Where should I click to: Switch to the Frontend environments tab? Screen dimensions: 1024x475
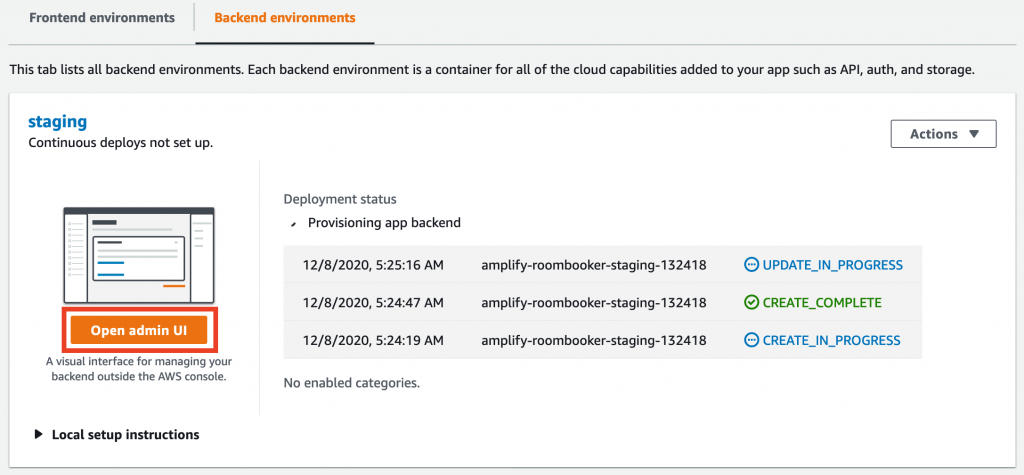point(102,18)
